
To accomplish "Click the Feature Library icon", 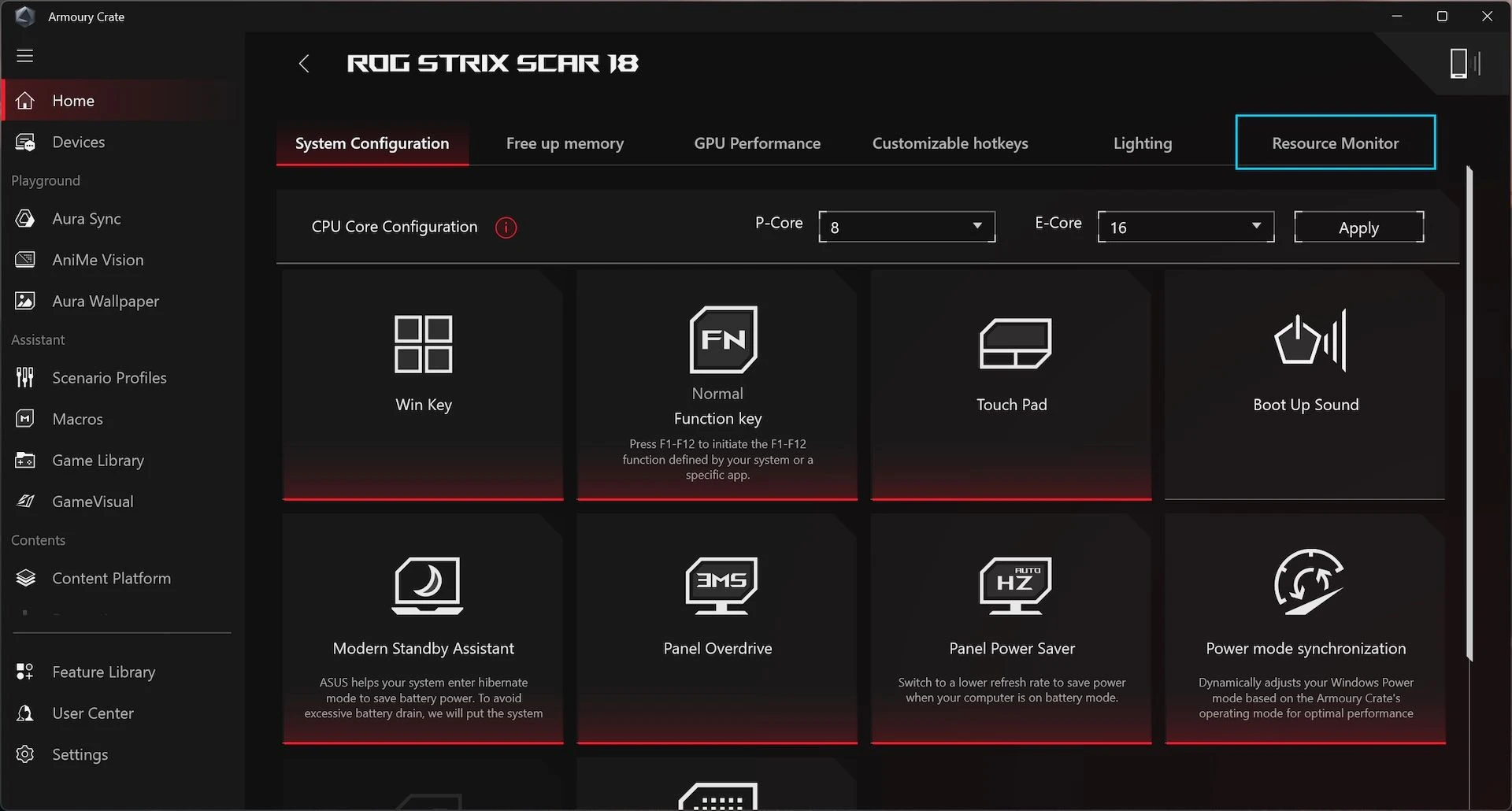I will (x=25, y=672).
